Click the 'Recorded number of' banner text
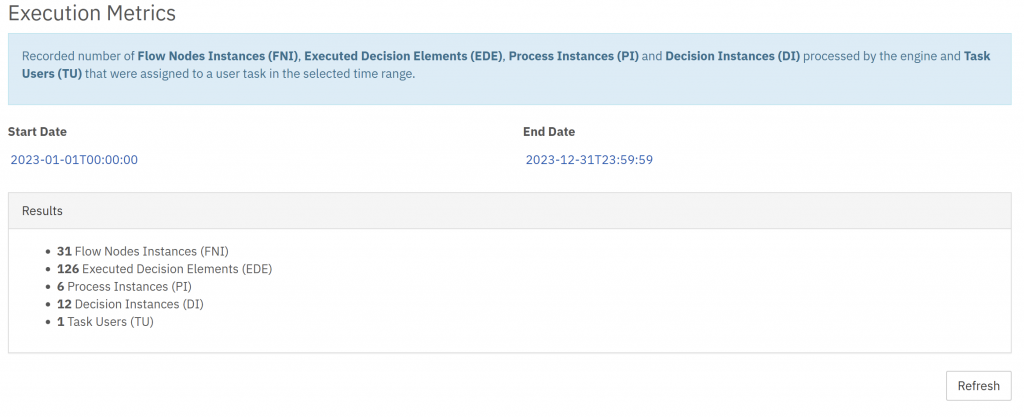This screenshot has width=1024, height=417. pyautogui.click(x=78, y=56)
